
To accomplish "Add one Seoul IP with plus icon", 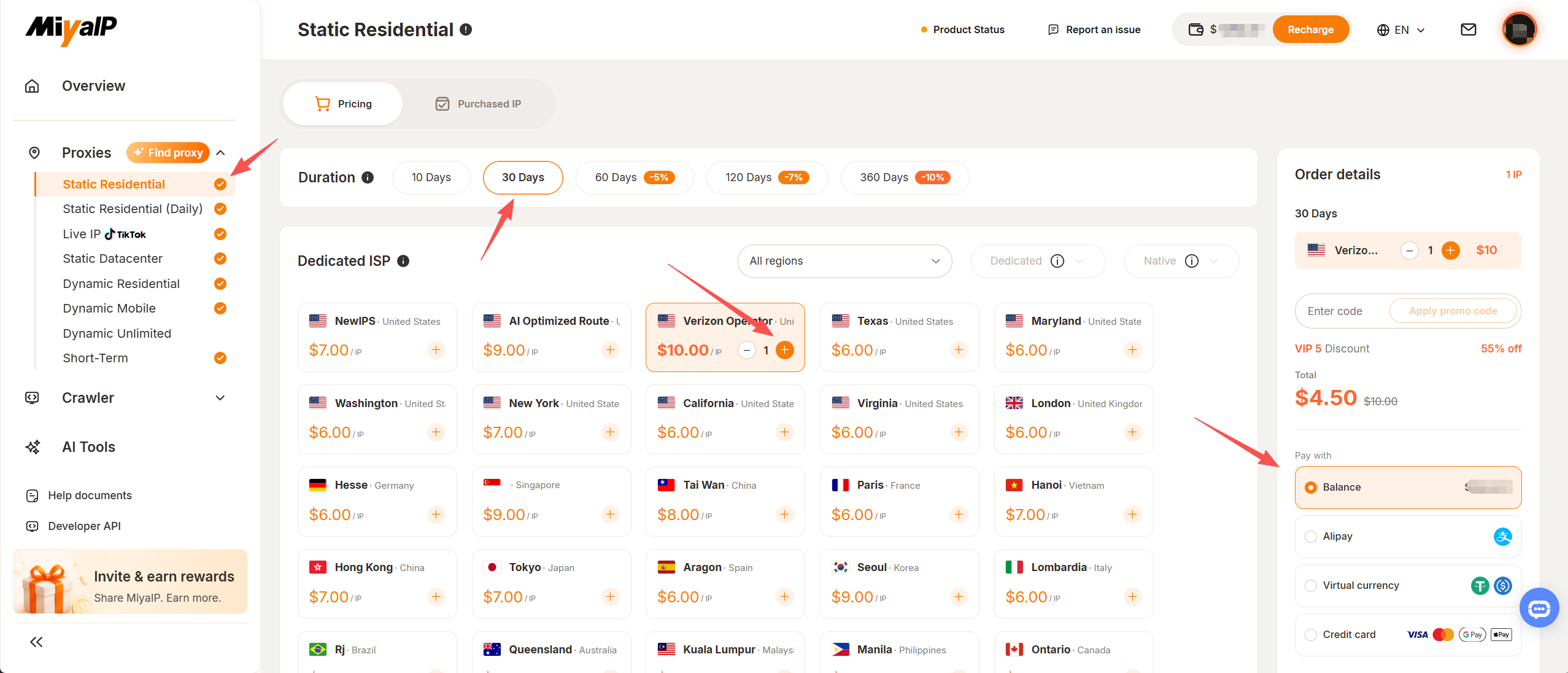I will pos(959,596).
